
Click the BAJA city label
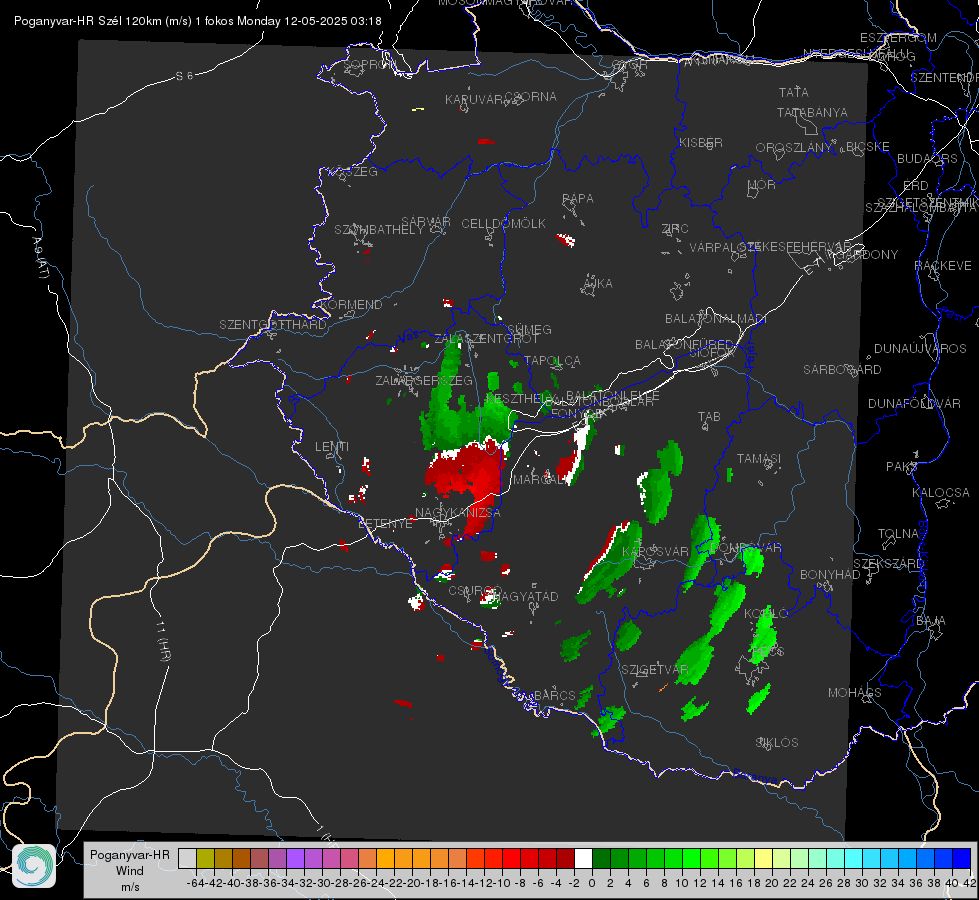pyautogui.click(x=931, y=621)
